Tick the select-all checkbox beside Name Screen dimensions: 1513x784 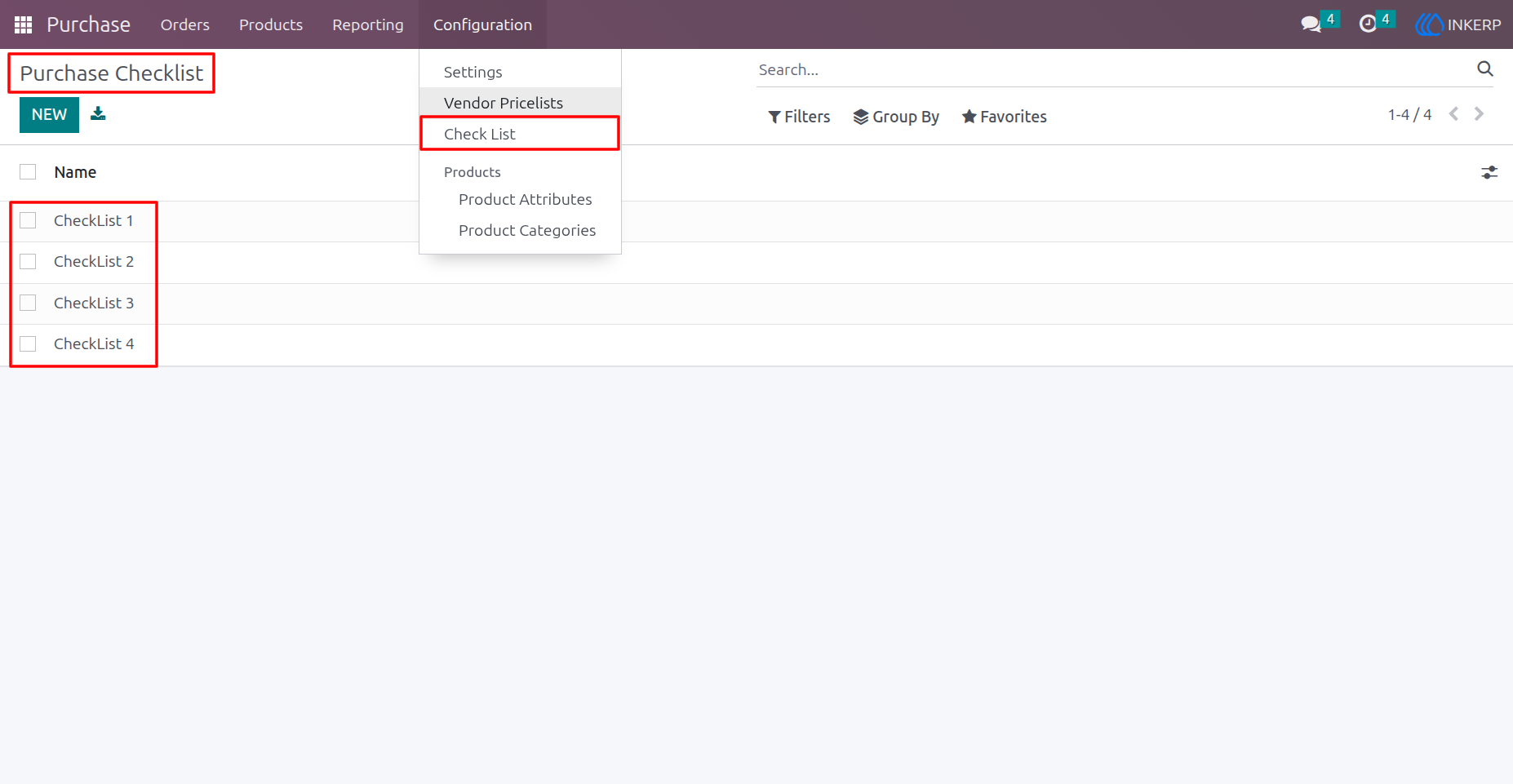tap(28, 171)
